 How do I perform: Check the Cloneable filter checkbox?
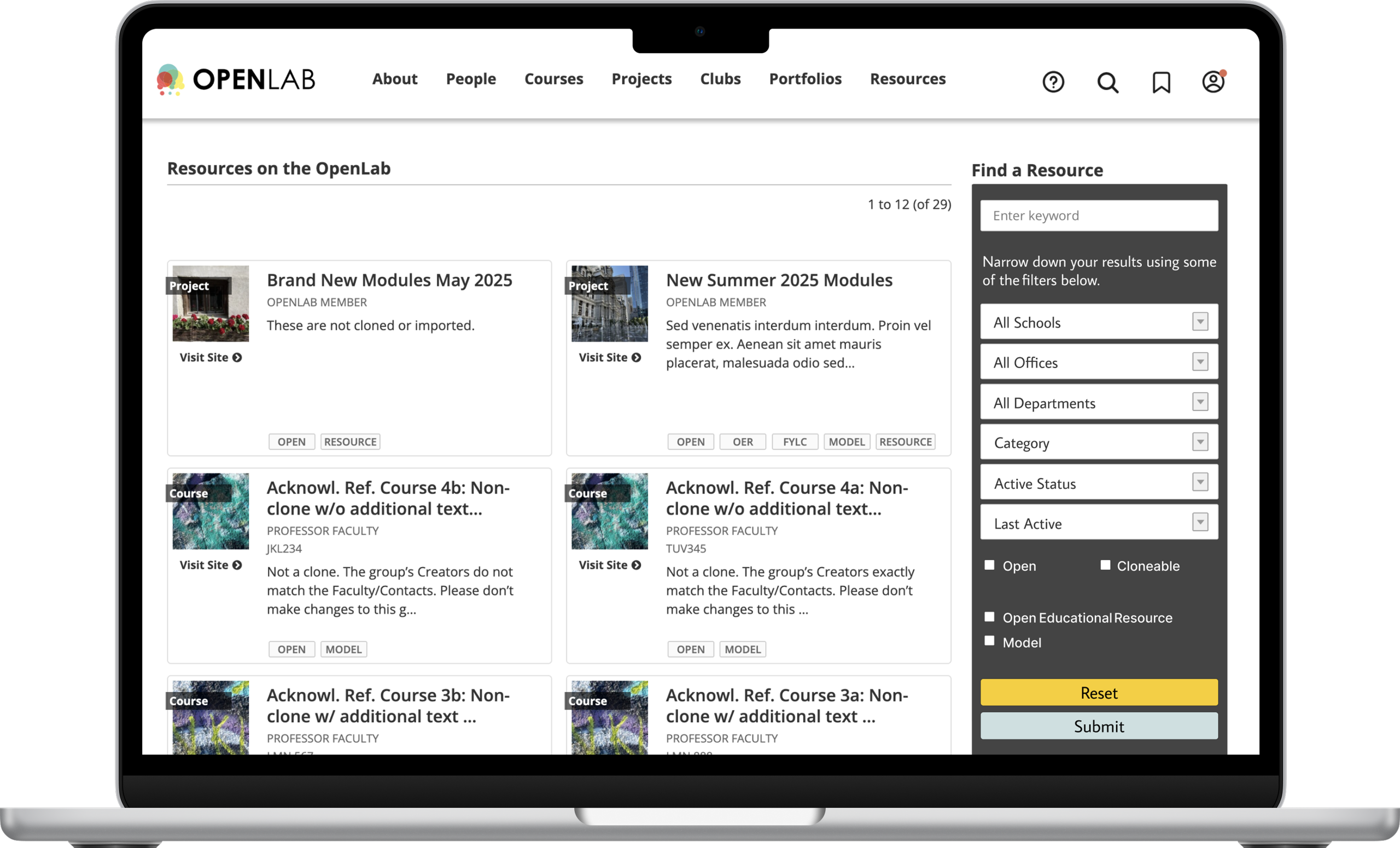(x=1105, y=565)
